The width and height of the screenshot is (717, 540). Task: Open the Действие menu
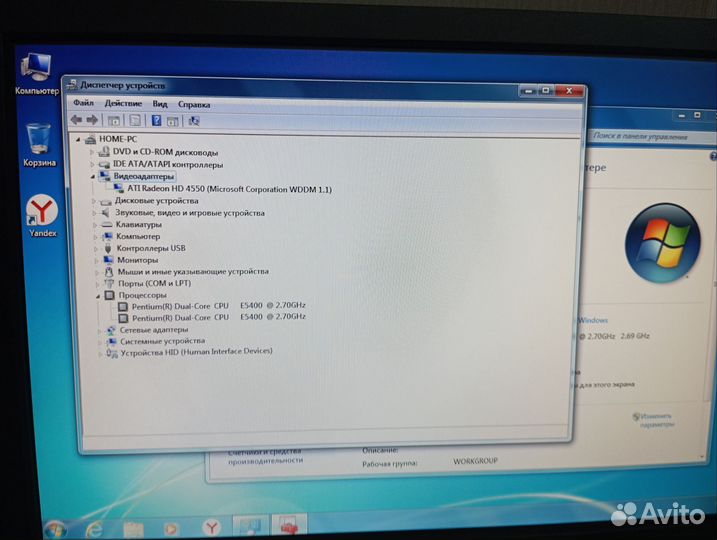coord(123,103)
